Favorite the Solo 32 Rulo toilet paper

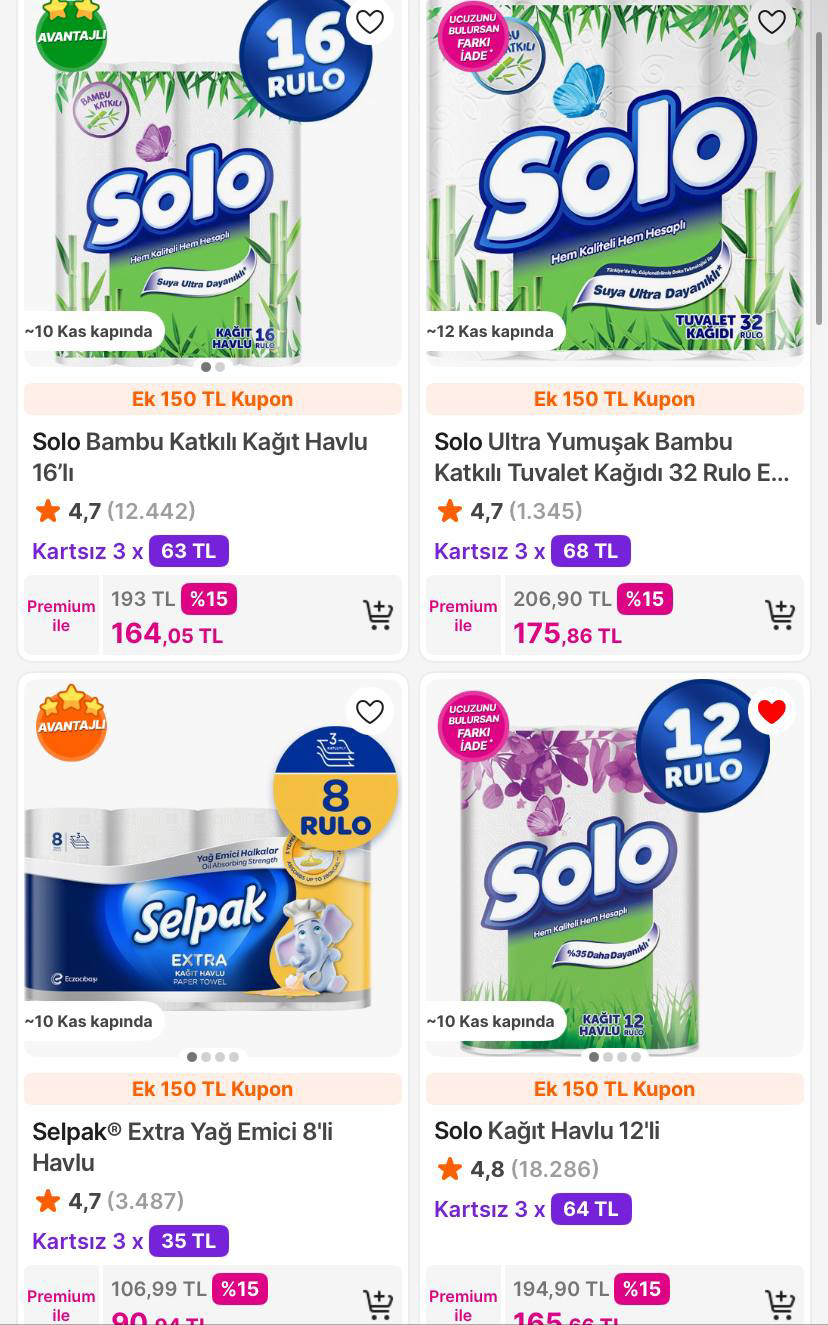pos(772,22)
